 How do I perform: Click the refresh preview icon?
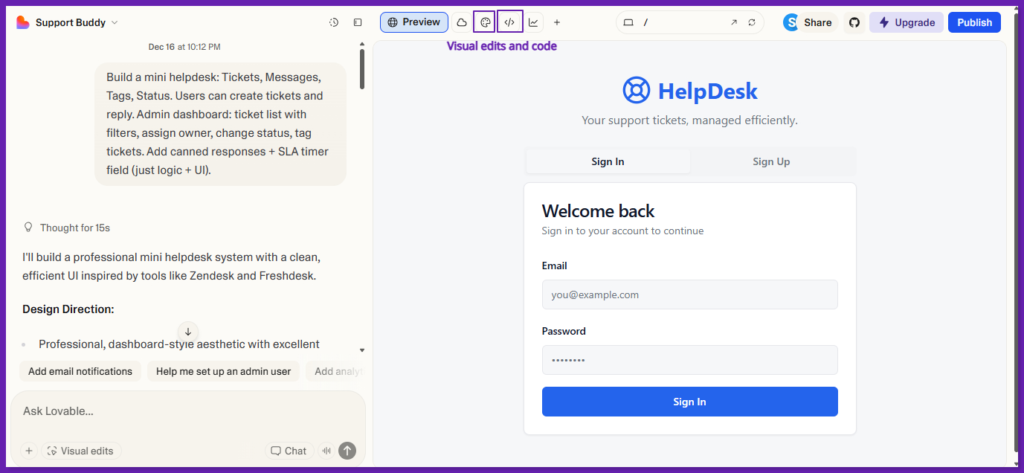[x=752, y=22]
